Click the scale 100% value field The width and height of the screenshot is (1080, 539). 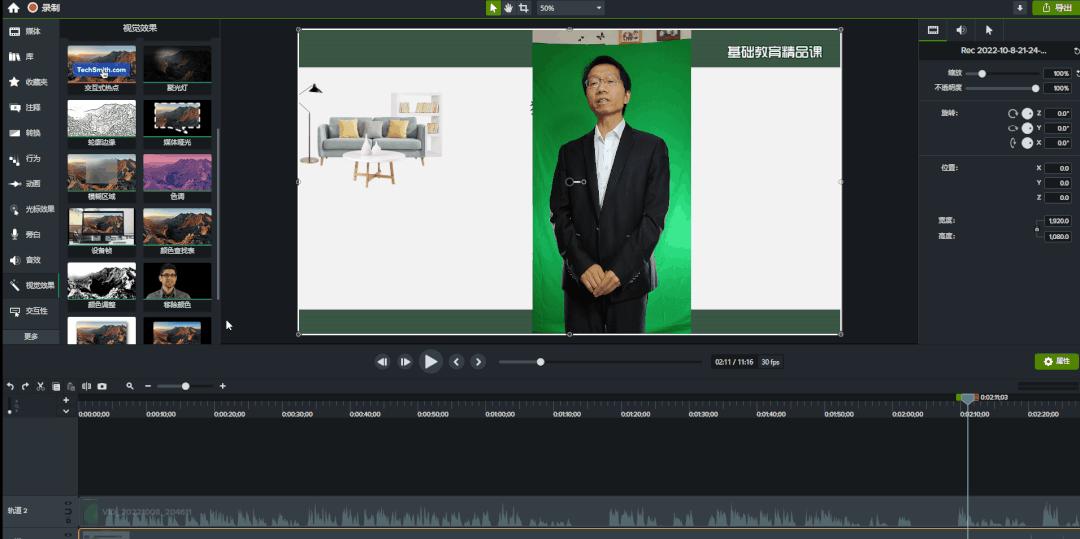tap(1057, 74)
